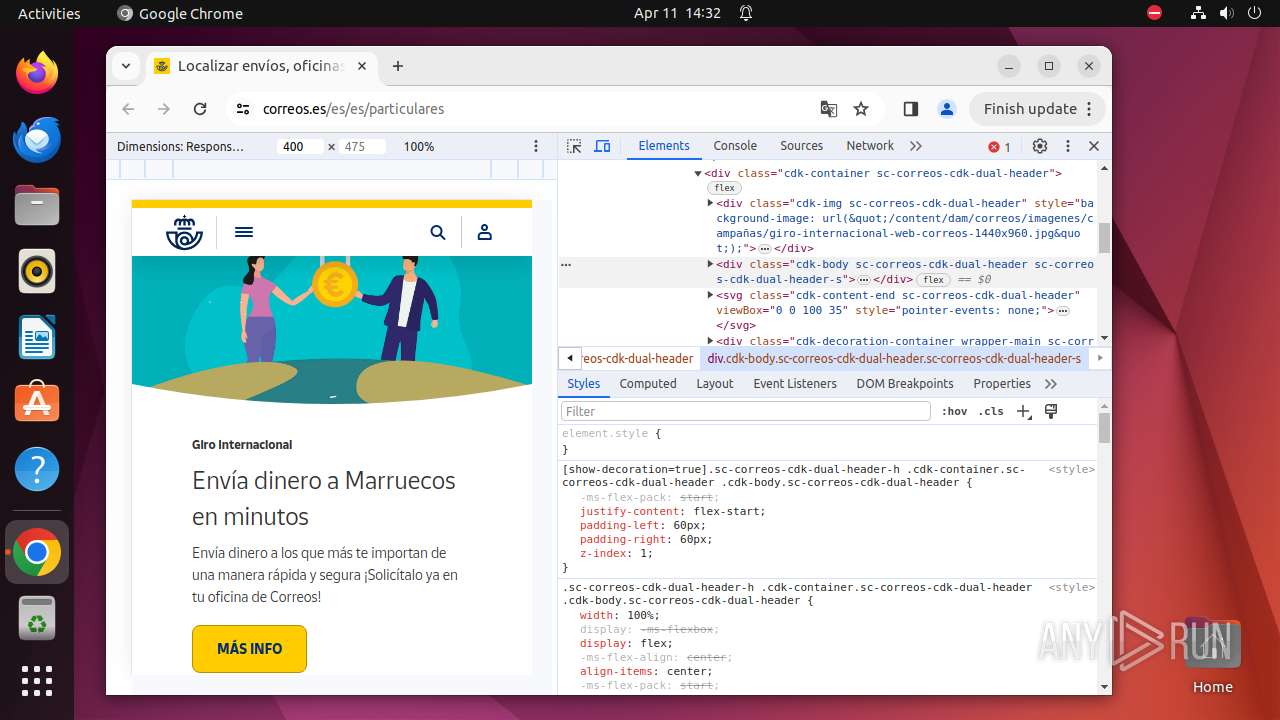The height and width of the screenshot is (720, 1280).
Task: Open Firefox from the dock
Action: pos(37,73)
